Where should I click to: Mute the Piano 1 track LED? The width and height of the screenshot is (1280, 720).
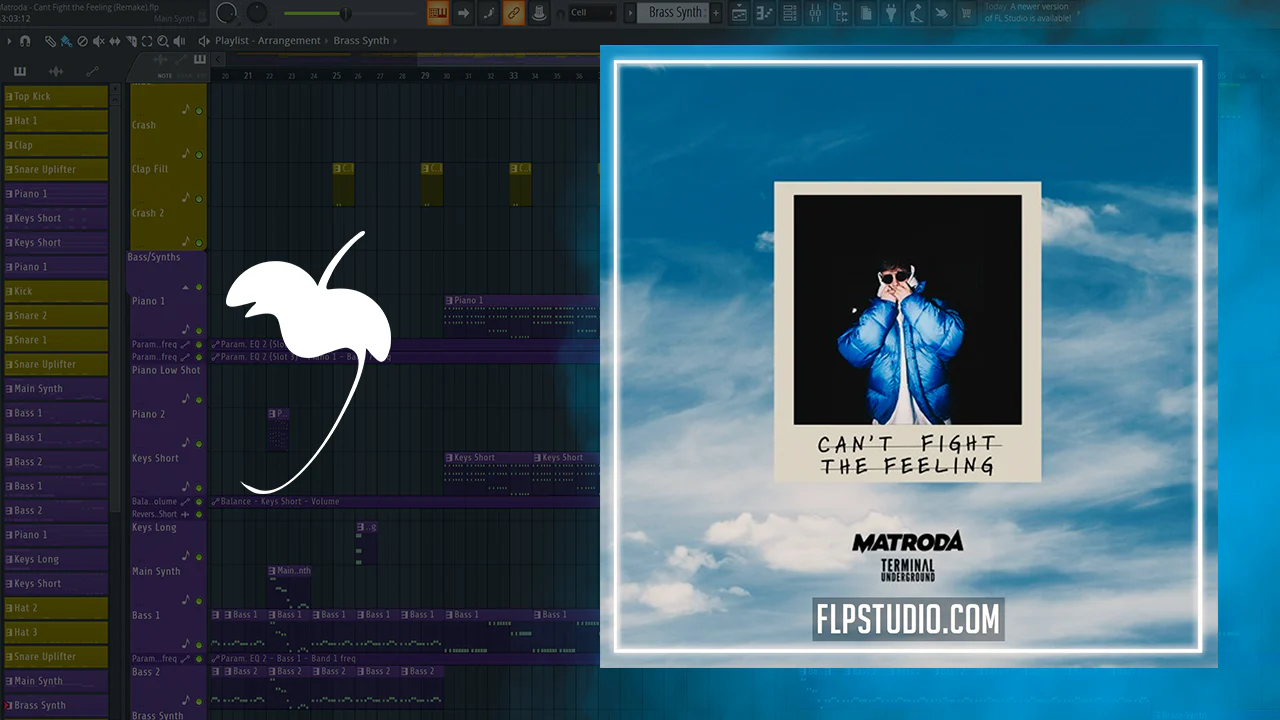tap(199, 331)
